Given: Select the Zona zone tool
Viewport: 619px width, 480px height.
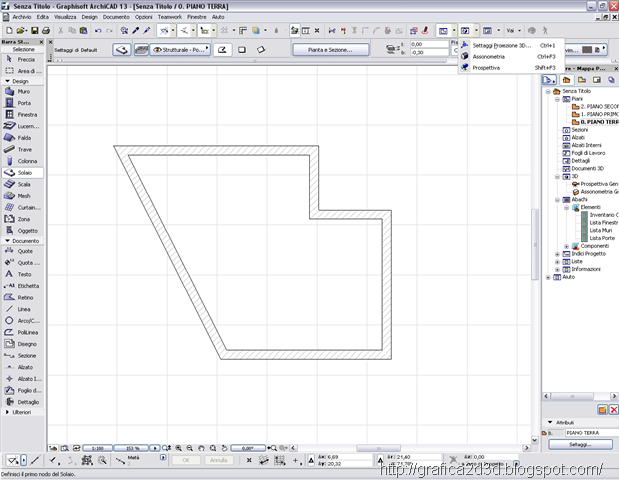Looking at the screenshot, I should pyautogui.click(x=23, y=219).
